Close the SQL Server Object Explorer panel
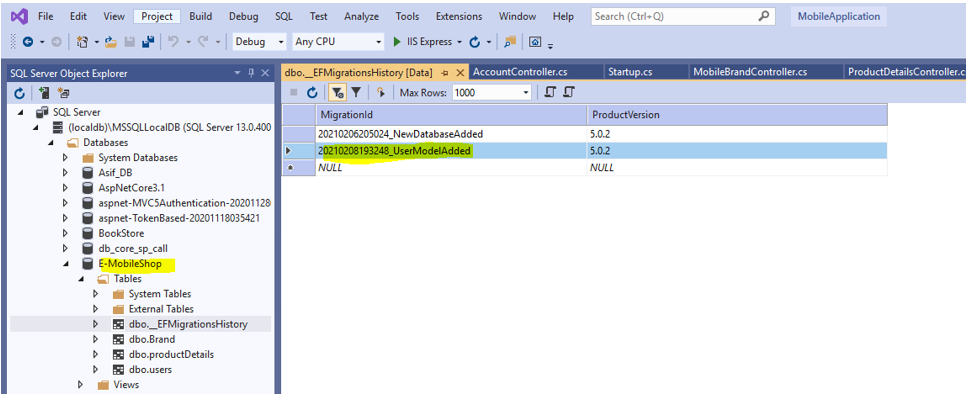This screenshot has height=394, width=967. pyautogui.click(x=265, y=73)
